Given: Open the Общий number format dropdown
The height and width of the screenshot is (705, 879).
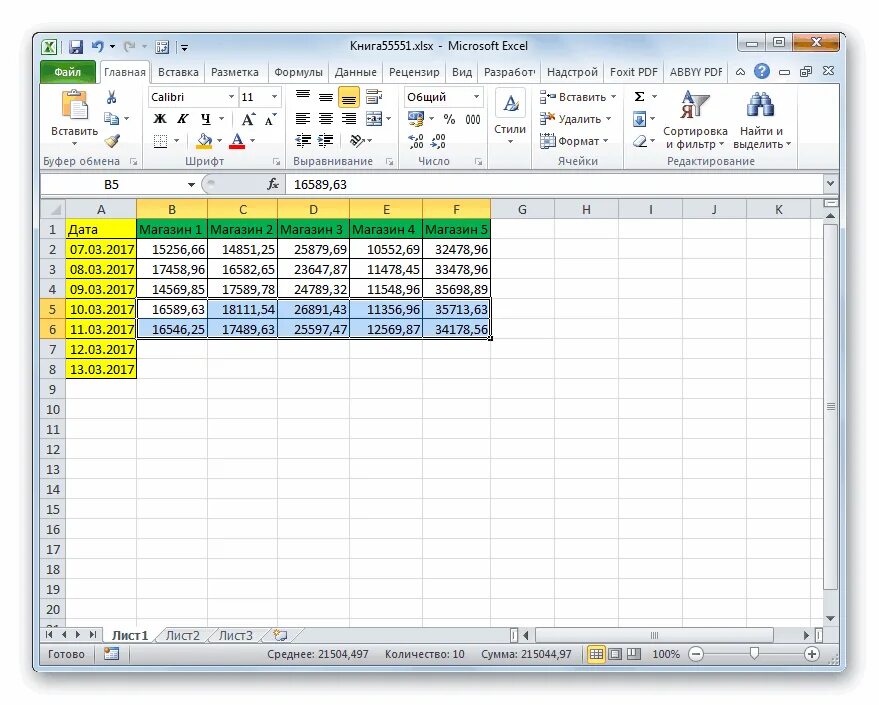Looking at the screenshot, I should click(x=476, y=97).
